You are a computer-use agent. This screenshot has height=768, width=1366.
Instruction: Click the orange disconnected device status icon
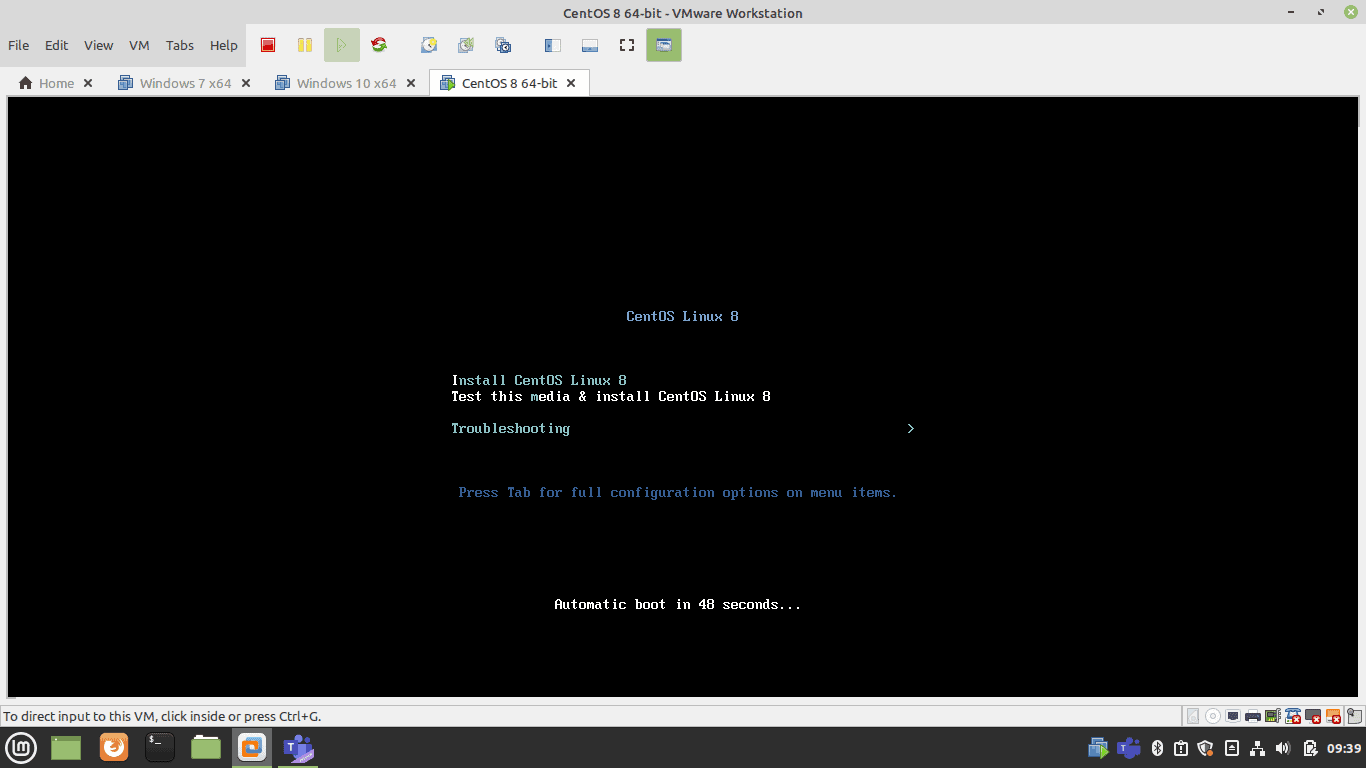[1333, 716]
